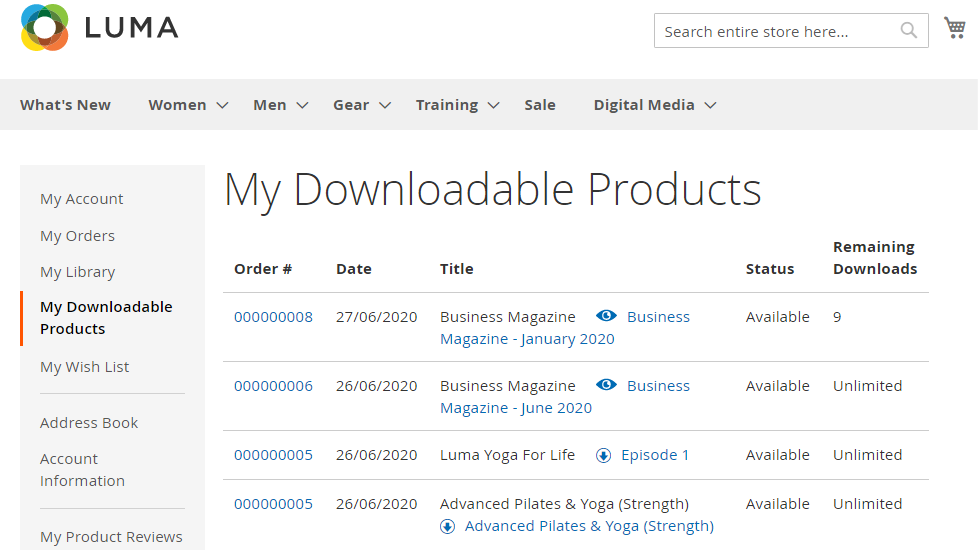Click the search magnifier icon

pyautogui.click(x=908, y=30)
